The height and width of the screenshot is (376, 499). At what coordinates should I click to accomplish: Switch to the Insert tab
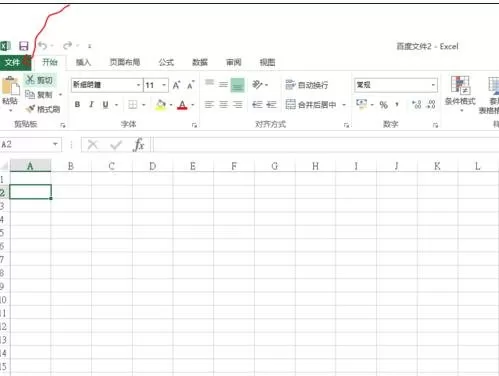tap(83, 62)
